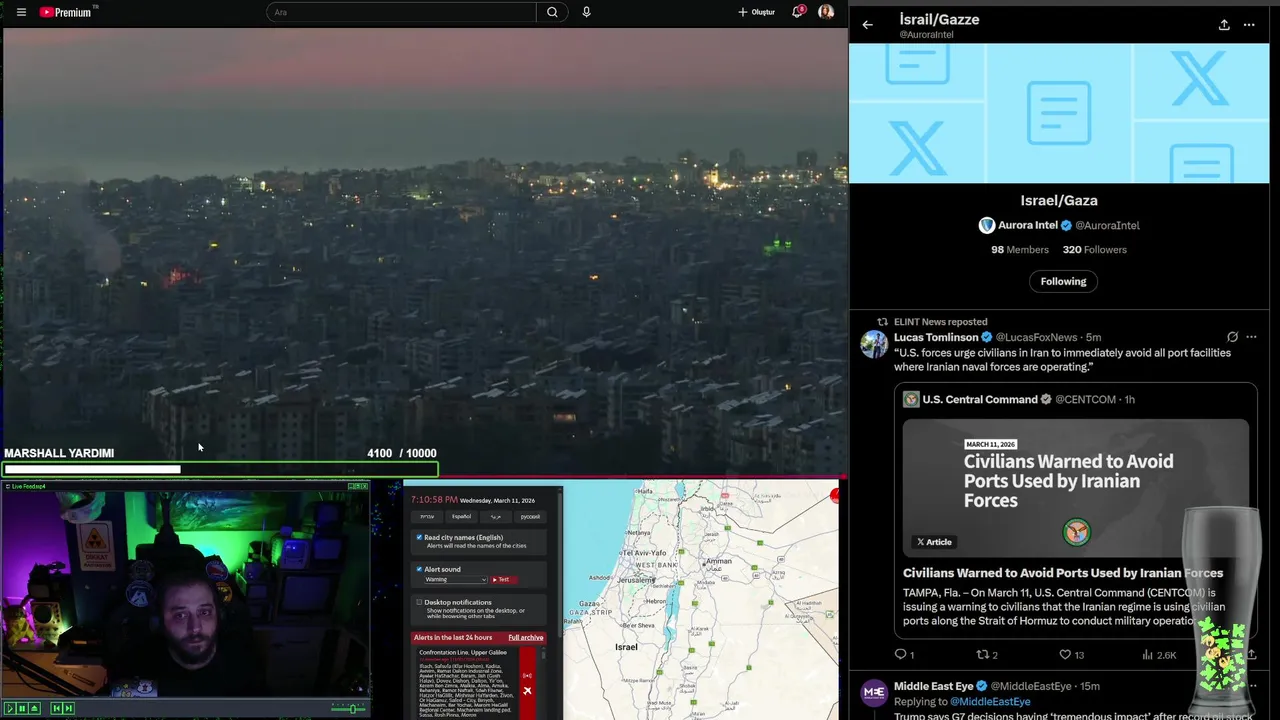1280x720 pixels.
Task: Open the YouTube hamburger guide menu
Action: point(21,12)
